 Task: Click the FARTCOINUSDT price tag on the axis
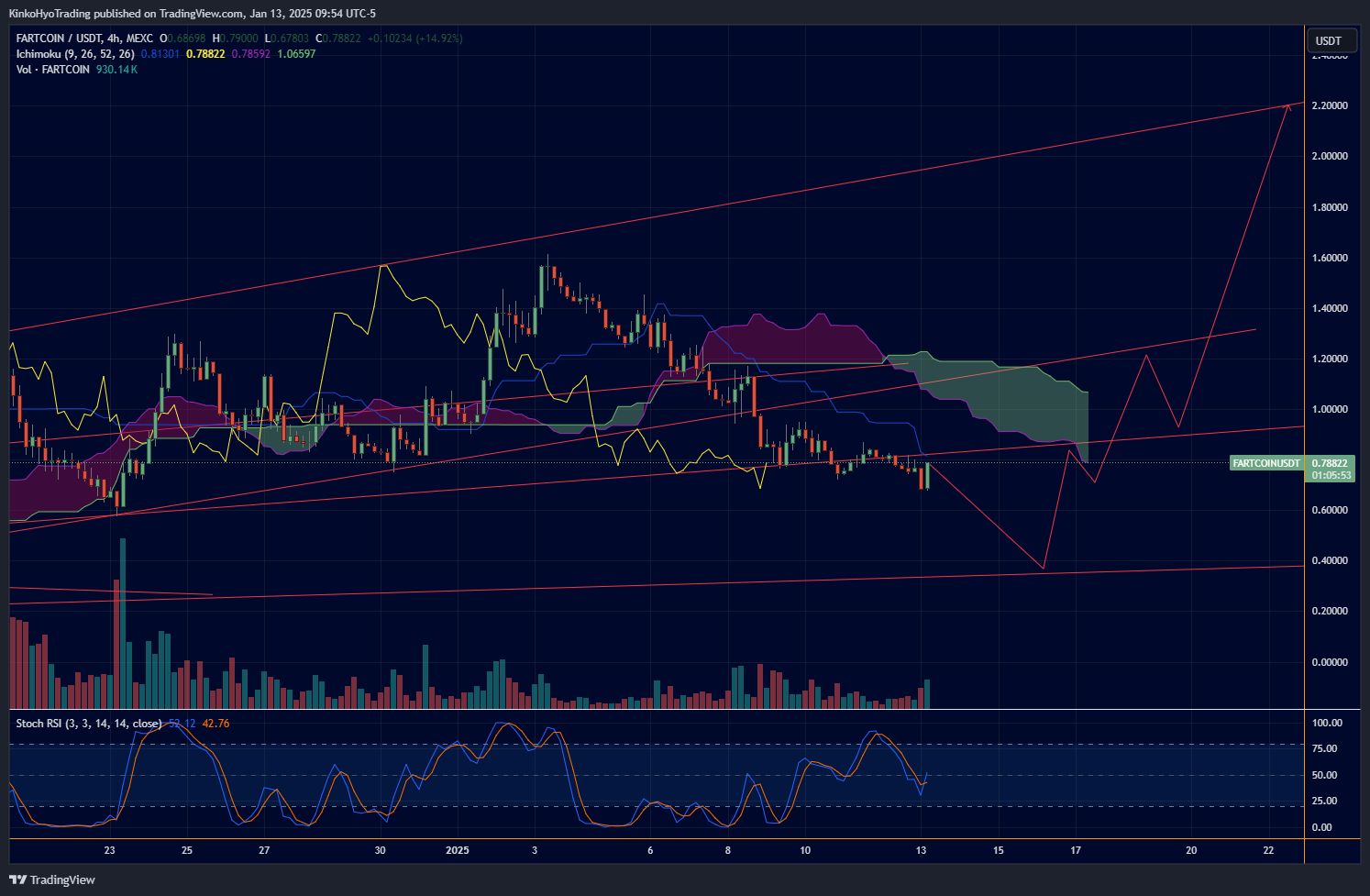click(1265, 463)
